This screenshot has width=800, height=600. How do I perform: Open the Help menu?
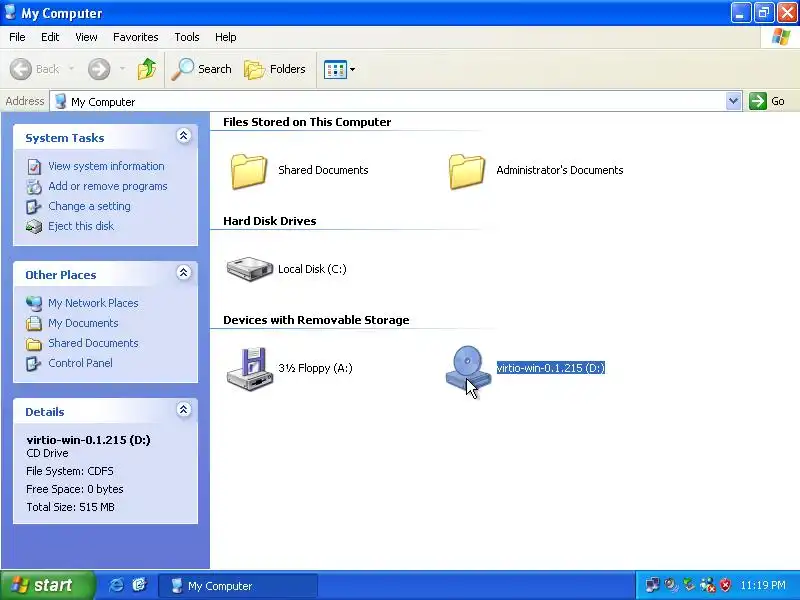coord(226,37)
